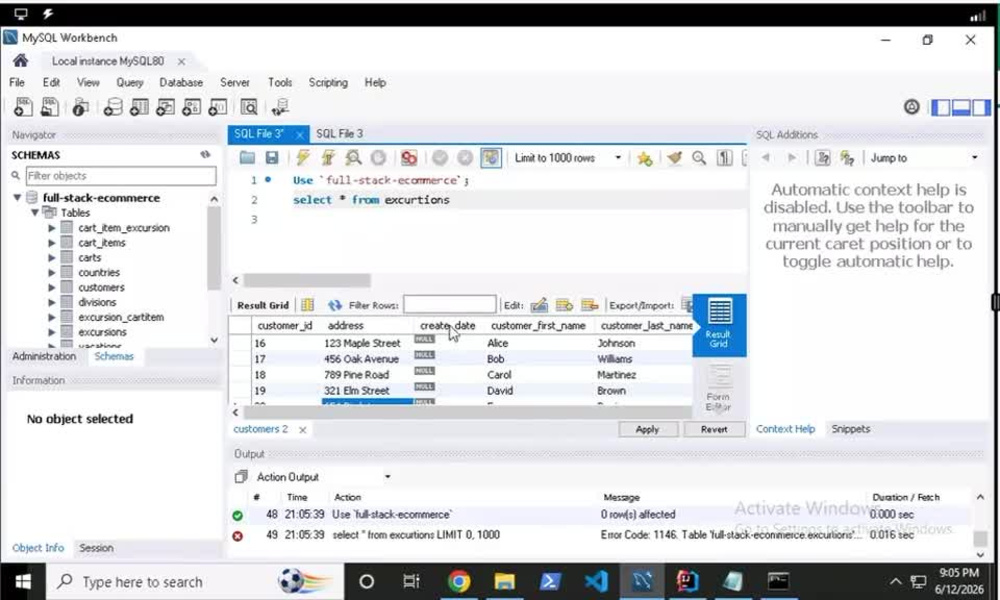Open the Session tab
Viewport: 1000px width, 600px height.
pyautogui.click(x=96, y=548)
